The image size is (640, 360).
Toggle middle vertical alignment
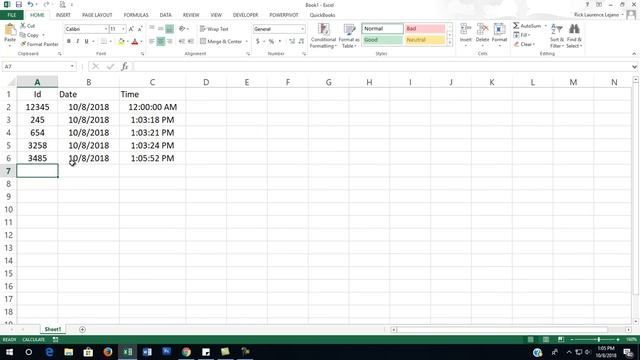pos(160,29)
